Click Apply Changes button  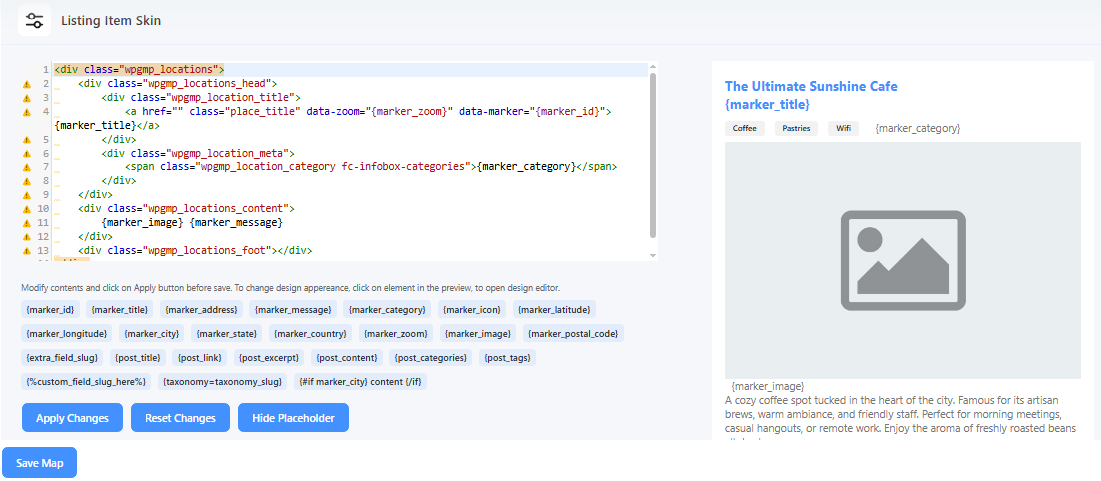[72, 418]
